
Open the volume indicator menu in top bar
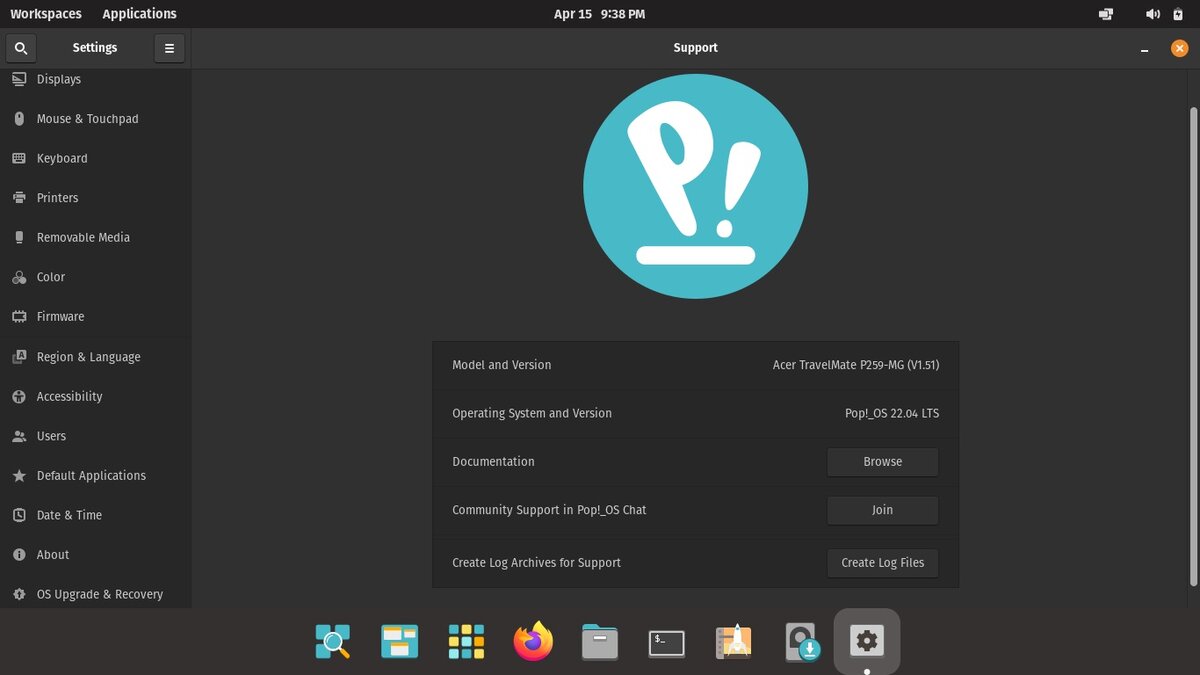1152,14
